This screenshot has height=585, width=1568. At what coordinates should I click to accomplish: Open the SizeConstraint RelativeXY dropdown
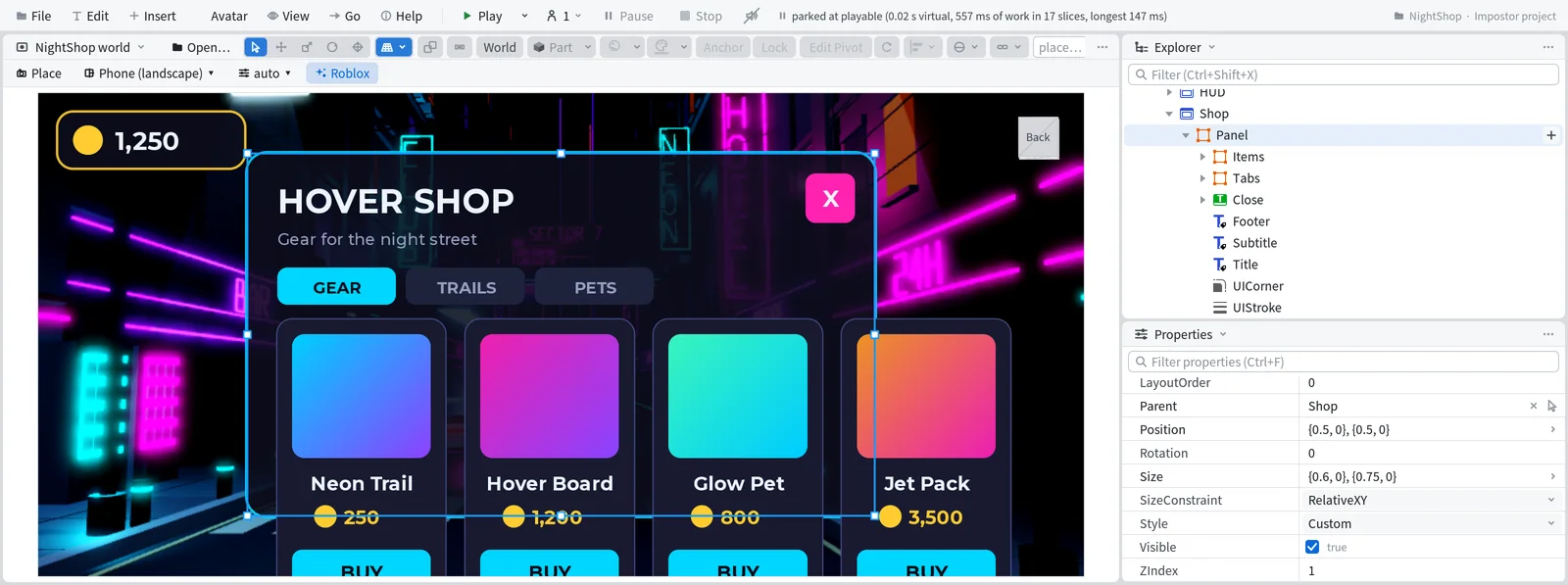[1432, 500]
